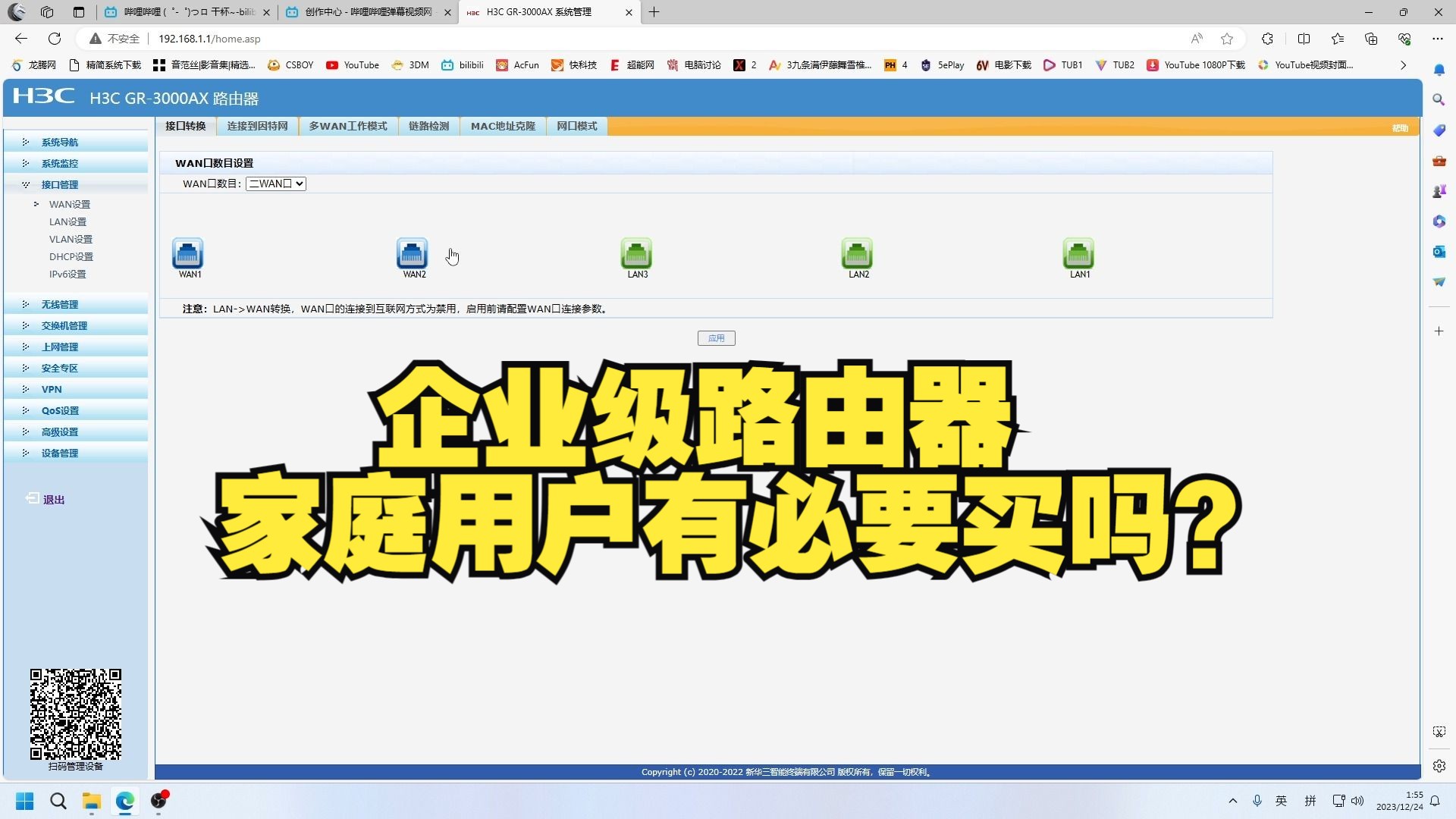This screenshot has width=1456, height=819.
Task: Click the 帮助 help link
Action: pos(1400,128)
